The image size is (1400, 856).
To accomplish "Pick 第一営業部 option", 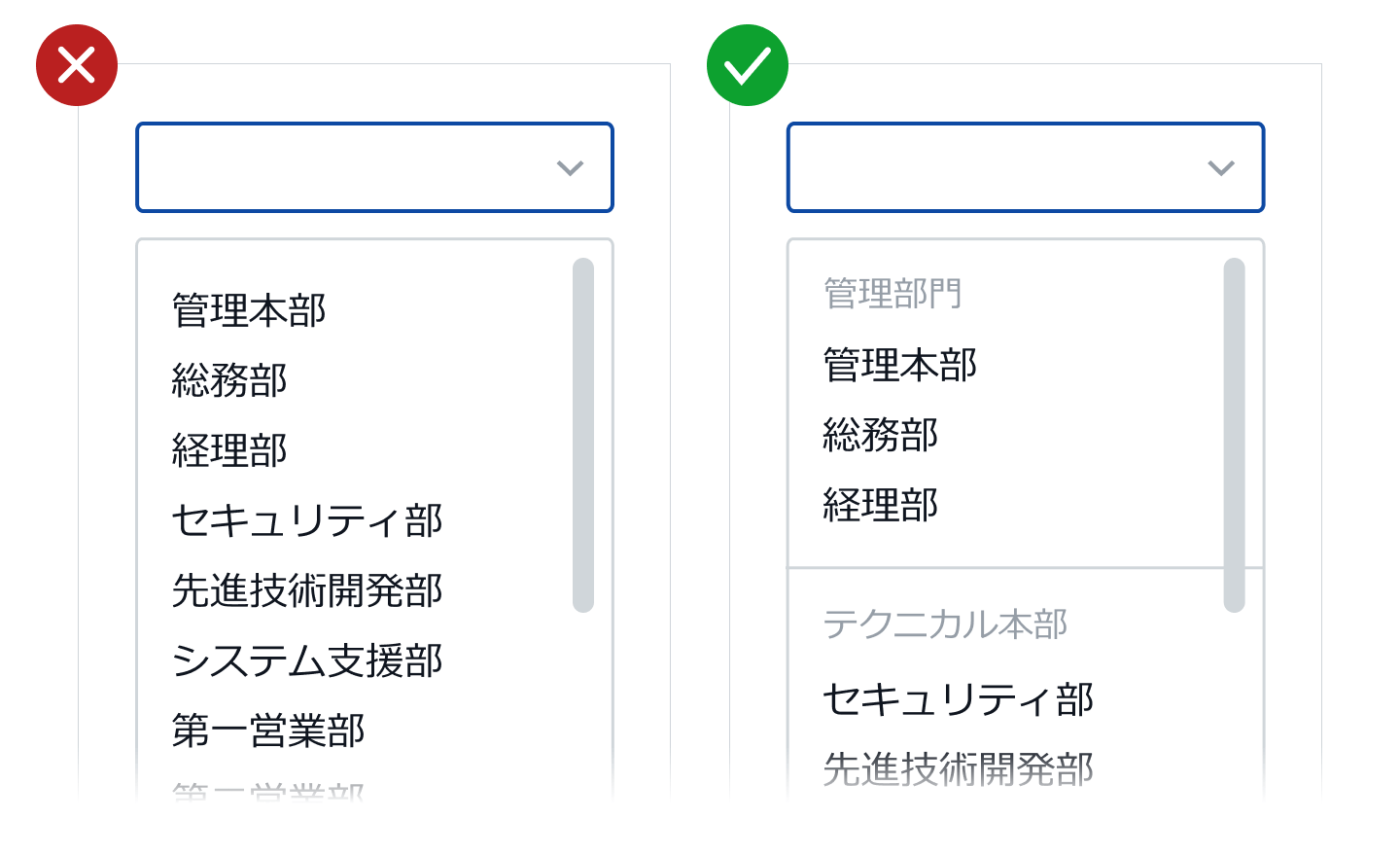I will tap(268, 731).
